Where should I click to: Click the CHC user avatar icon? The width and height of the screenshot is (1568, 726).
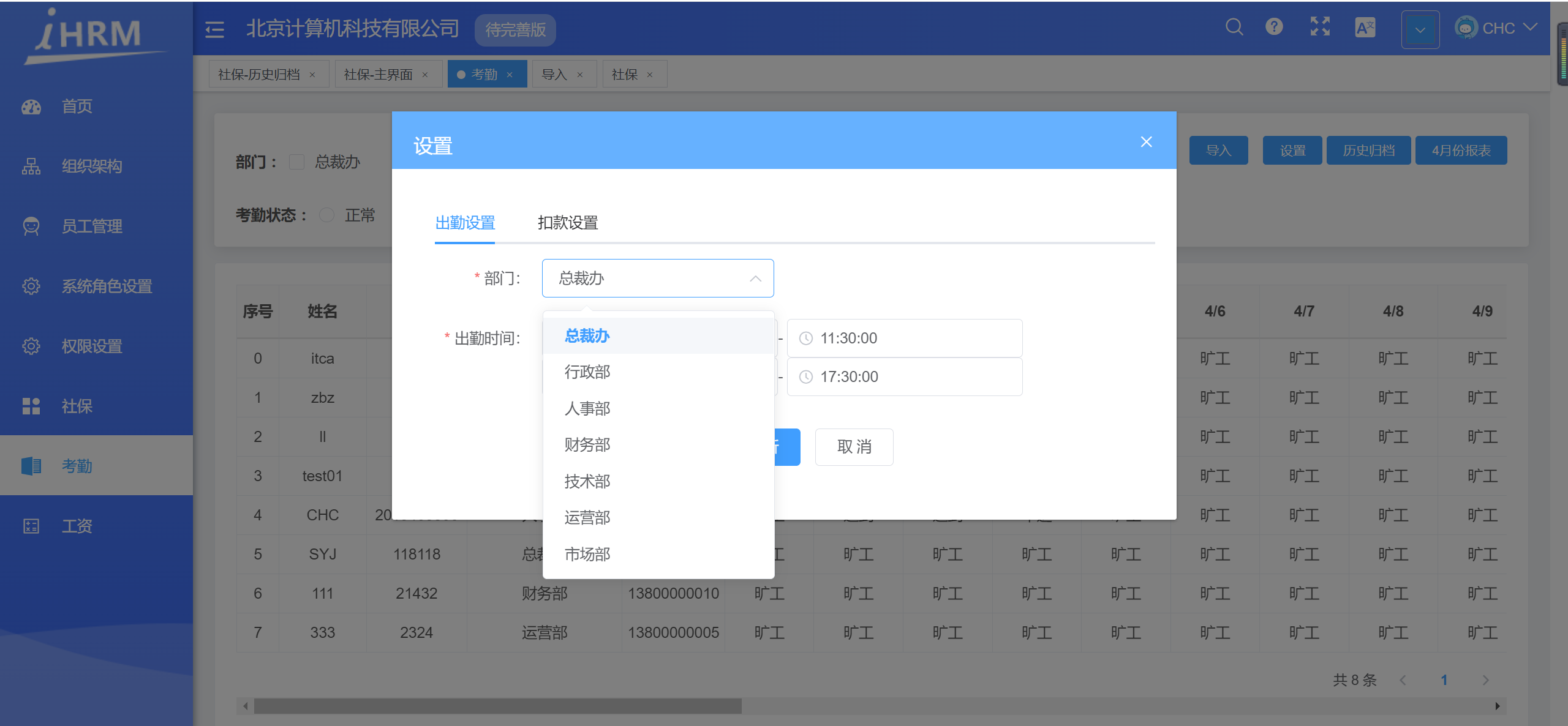1466,28
